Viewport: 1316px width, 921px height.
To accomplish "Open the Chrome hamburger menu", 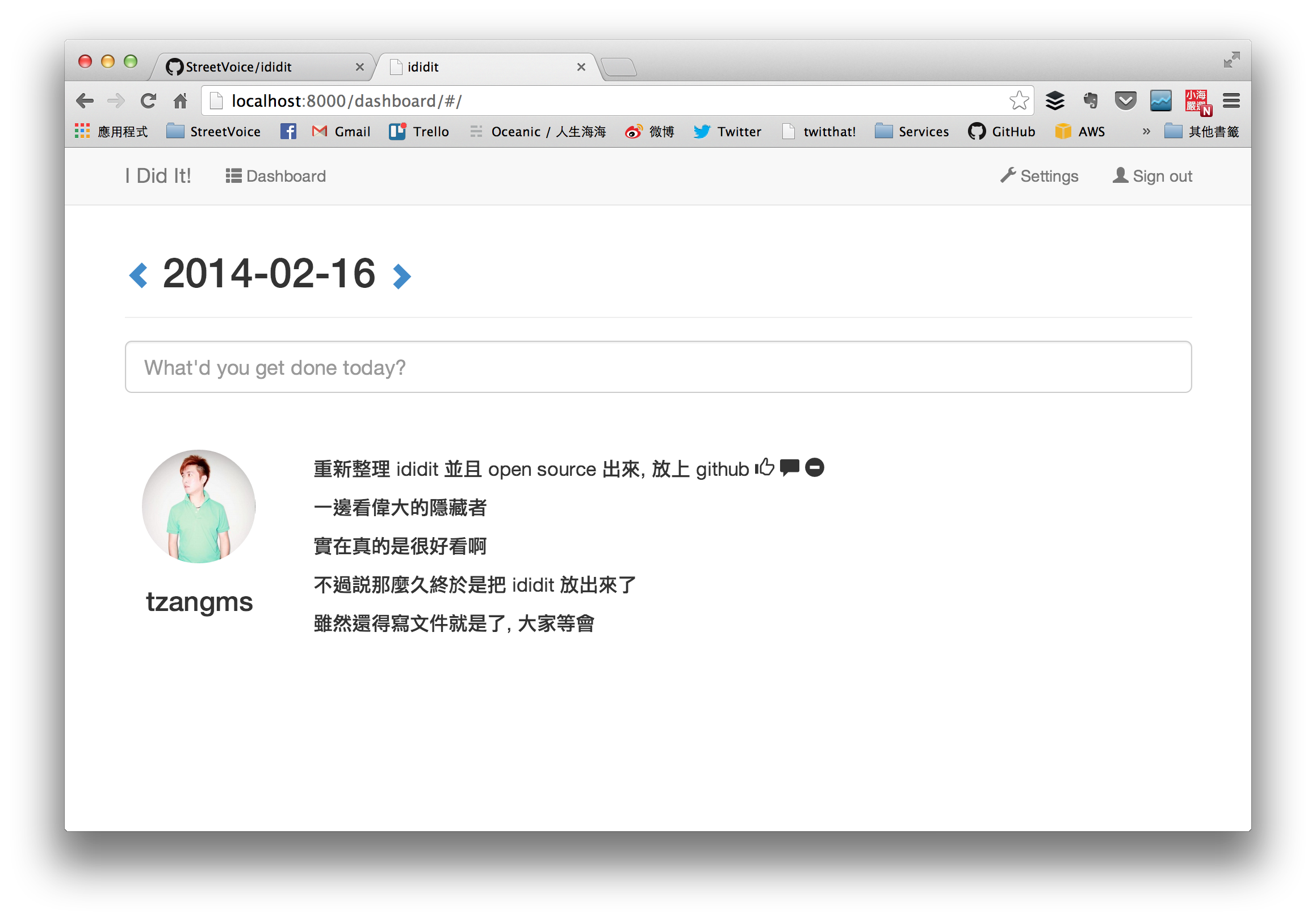I will coord(1231,101).
